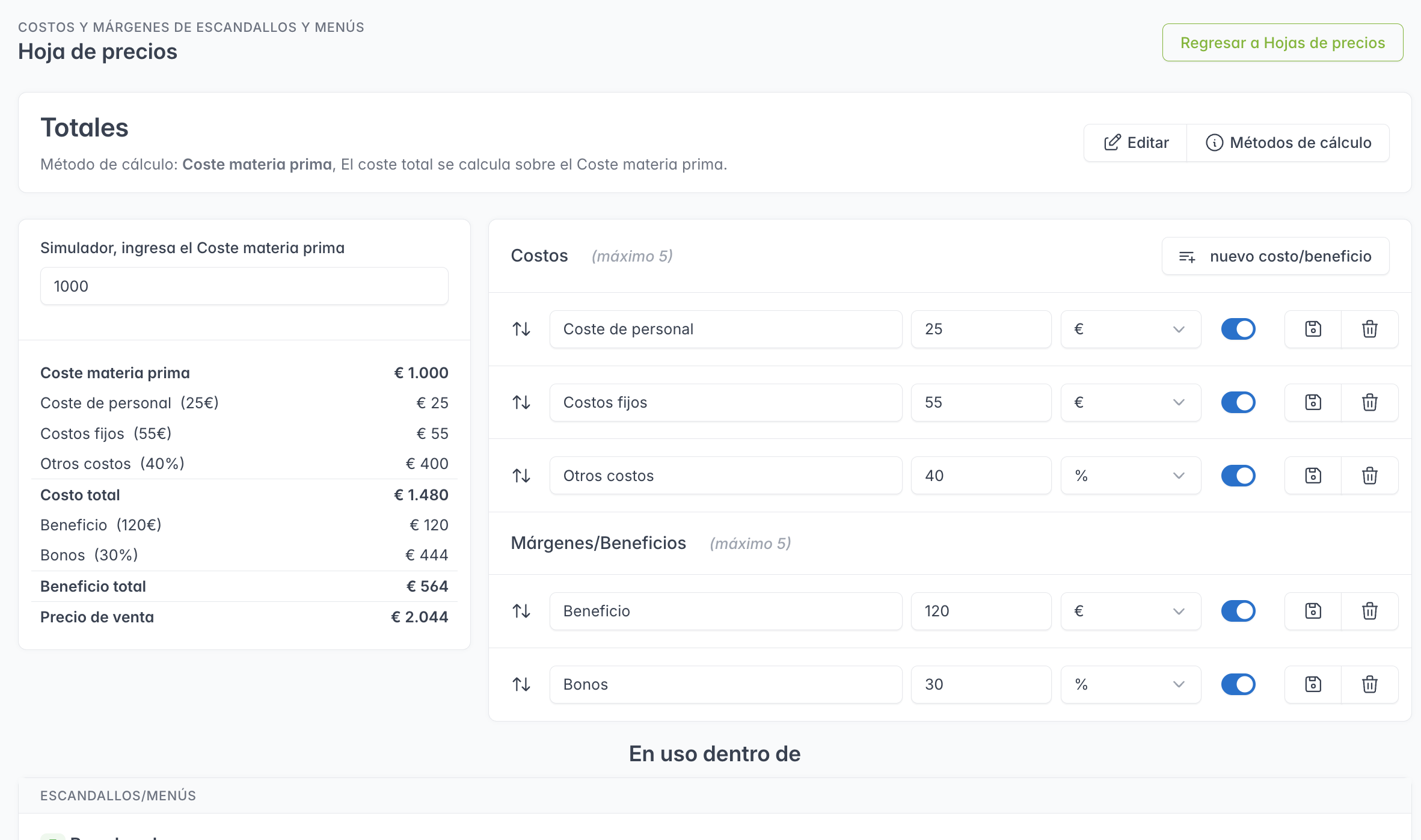Click reorder arrows beside Coste de personal
This screenshot has width=1421, height=840.
click(521, 329)
